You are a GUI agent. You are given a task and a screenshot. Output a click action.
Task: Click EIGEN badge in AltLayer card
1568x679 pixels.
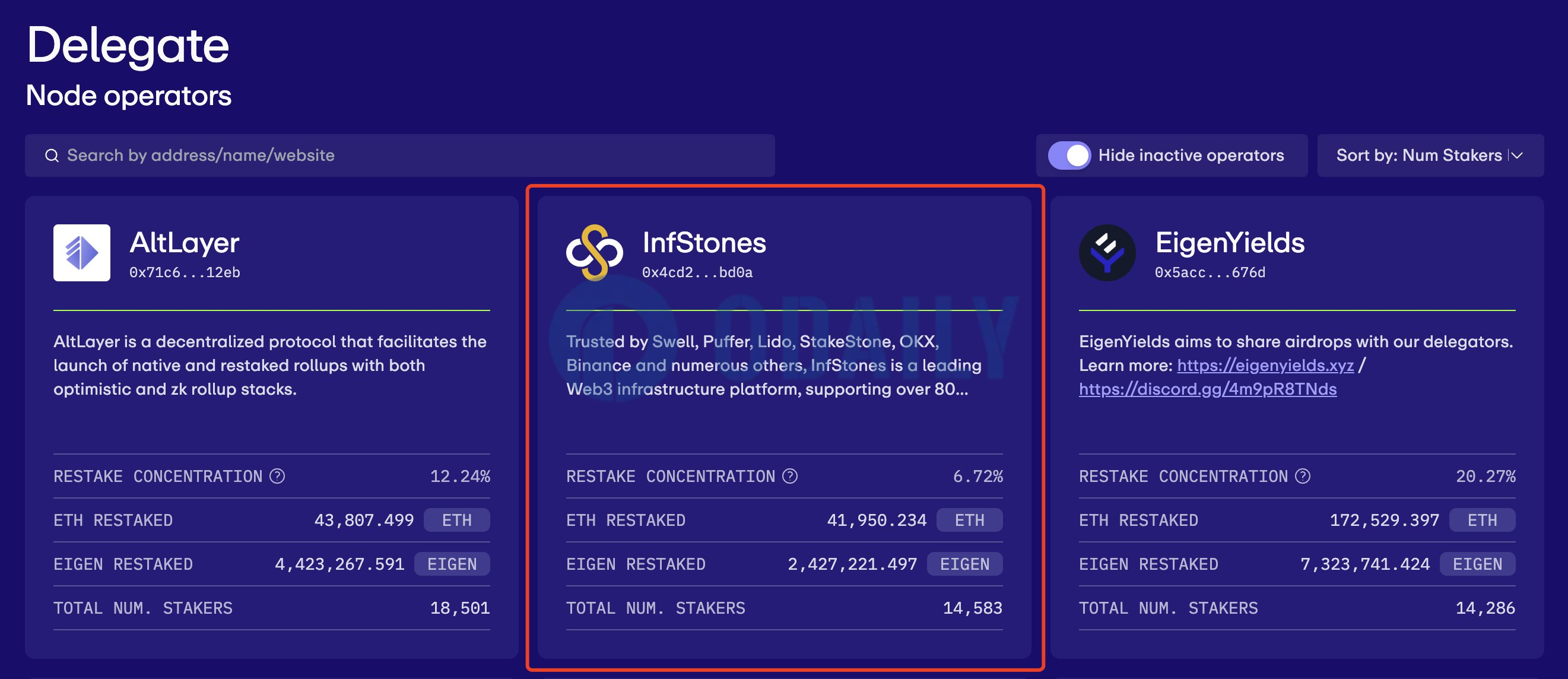452,564
